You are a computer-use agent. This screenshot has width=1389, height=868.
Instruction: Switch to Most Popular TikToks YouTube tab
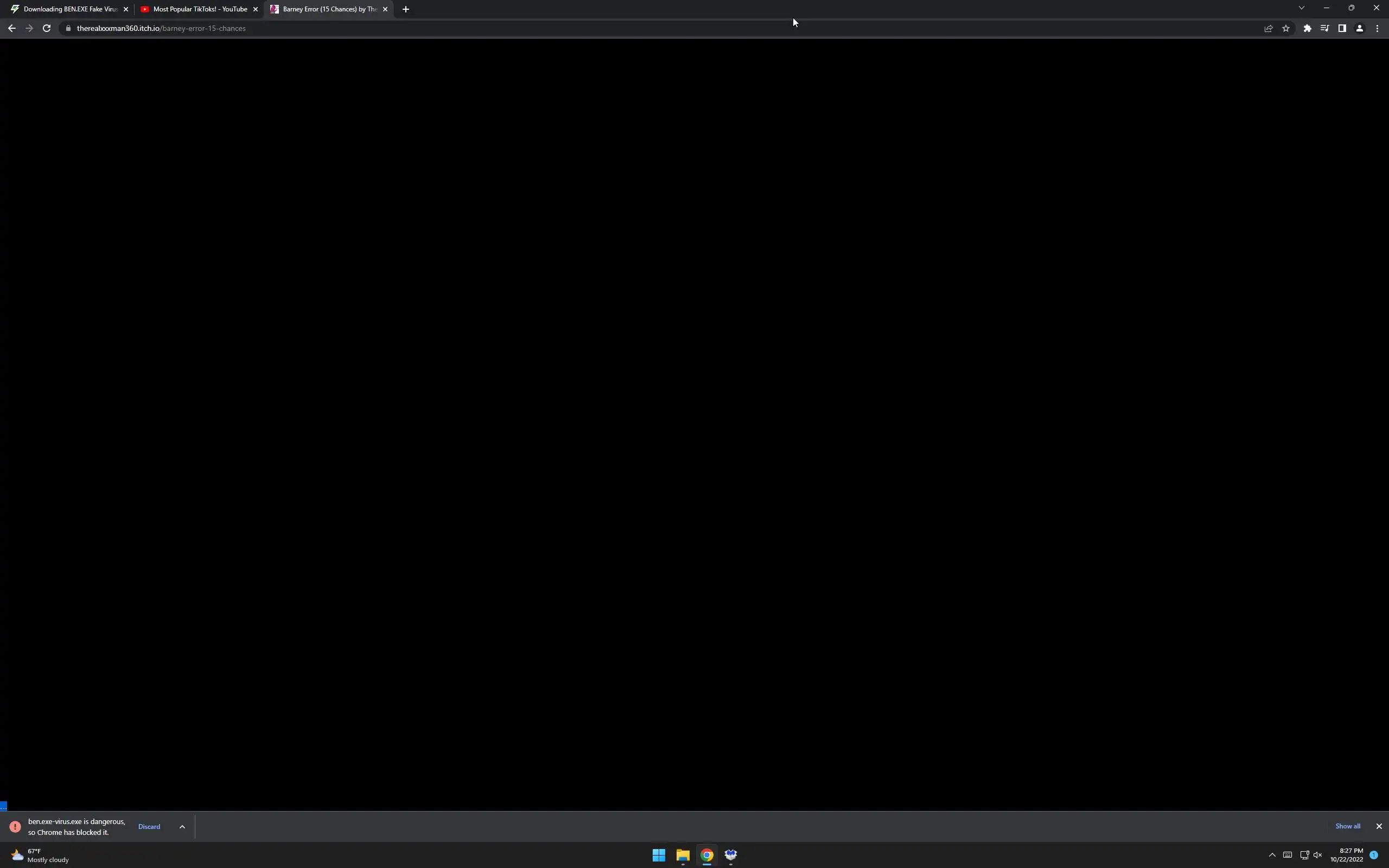[198, 9]
